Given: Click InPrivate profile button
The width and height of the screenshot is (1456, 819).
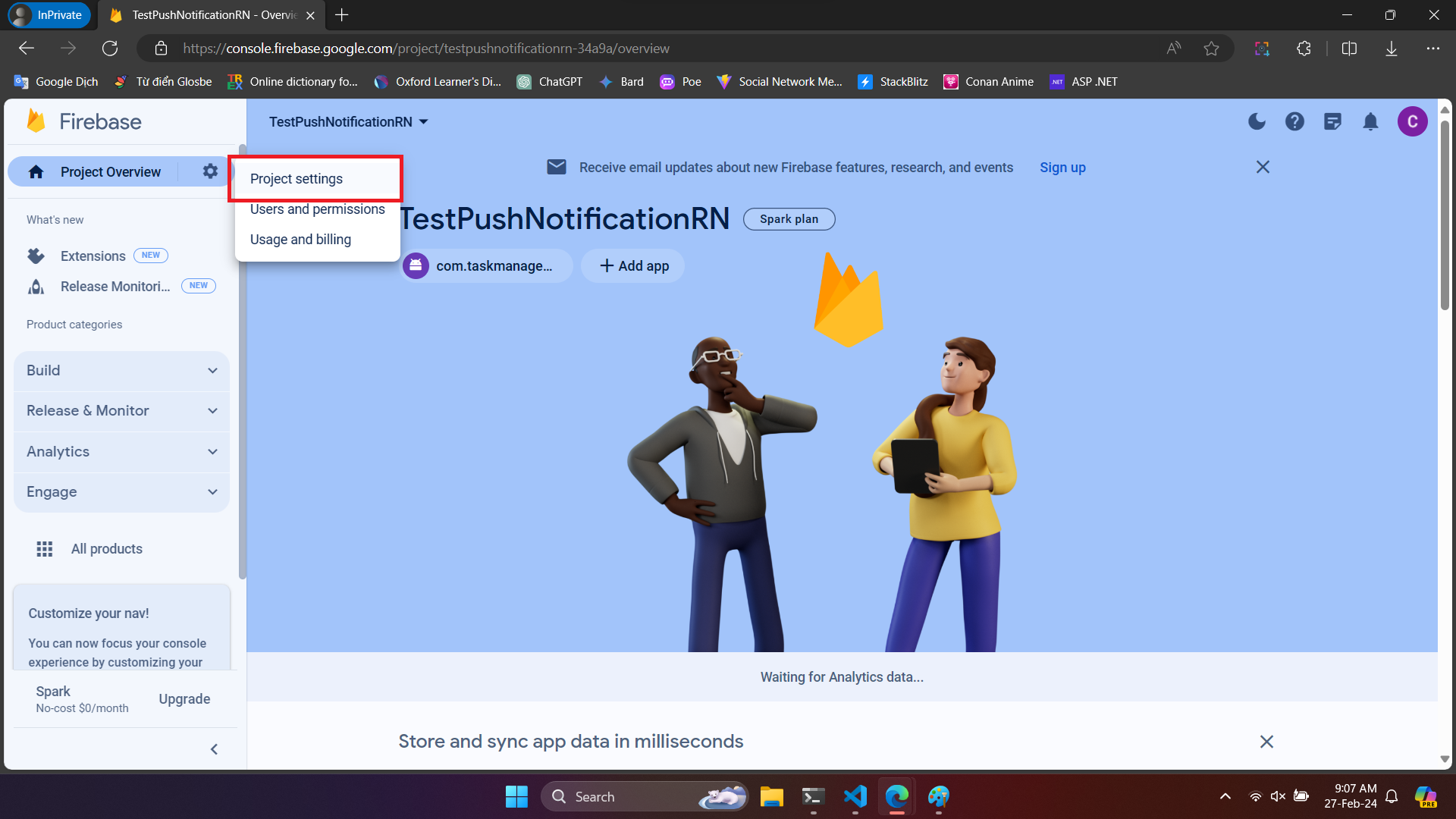Looking at the screenshot, I should tap(49, 15).
